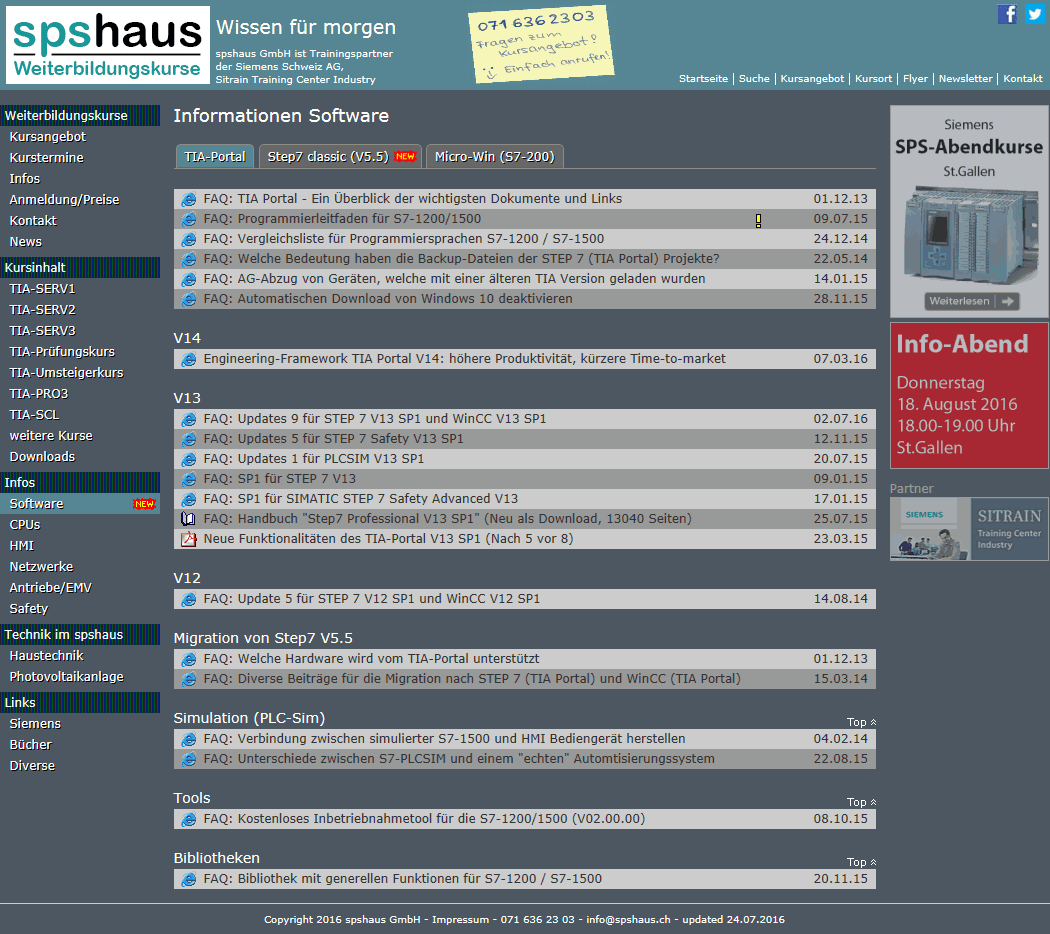
Task: Click yellow exclamation mark in Programmierleitfaden row
Action: pos(758,220)
